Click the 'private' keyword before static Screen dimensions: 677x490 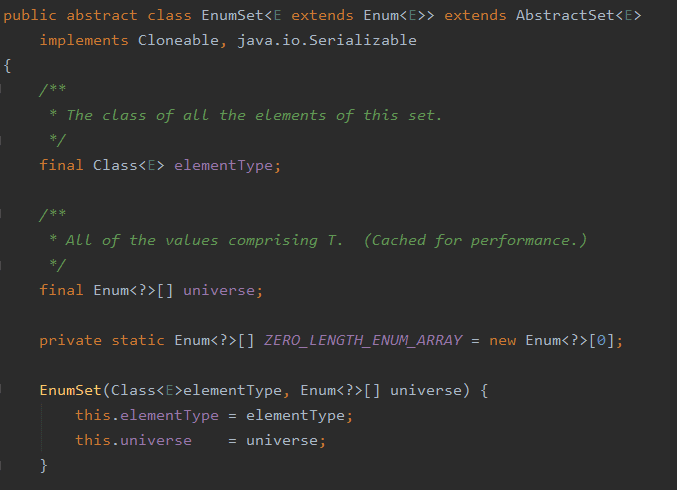click(71, 341)
